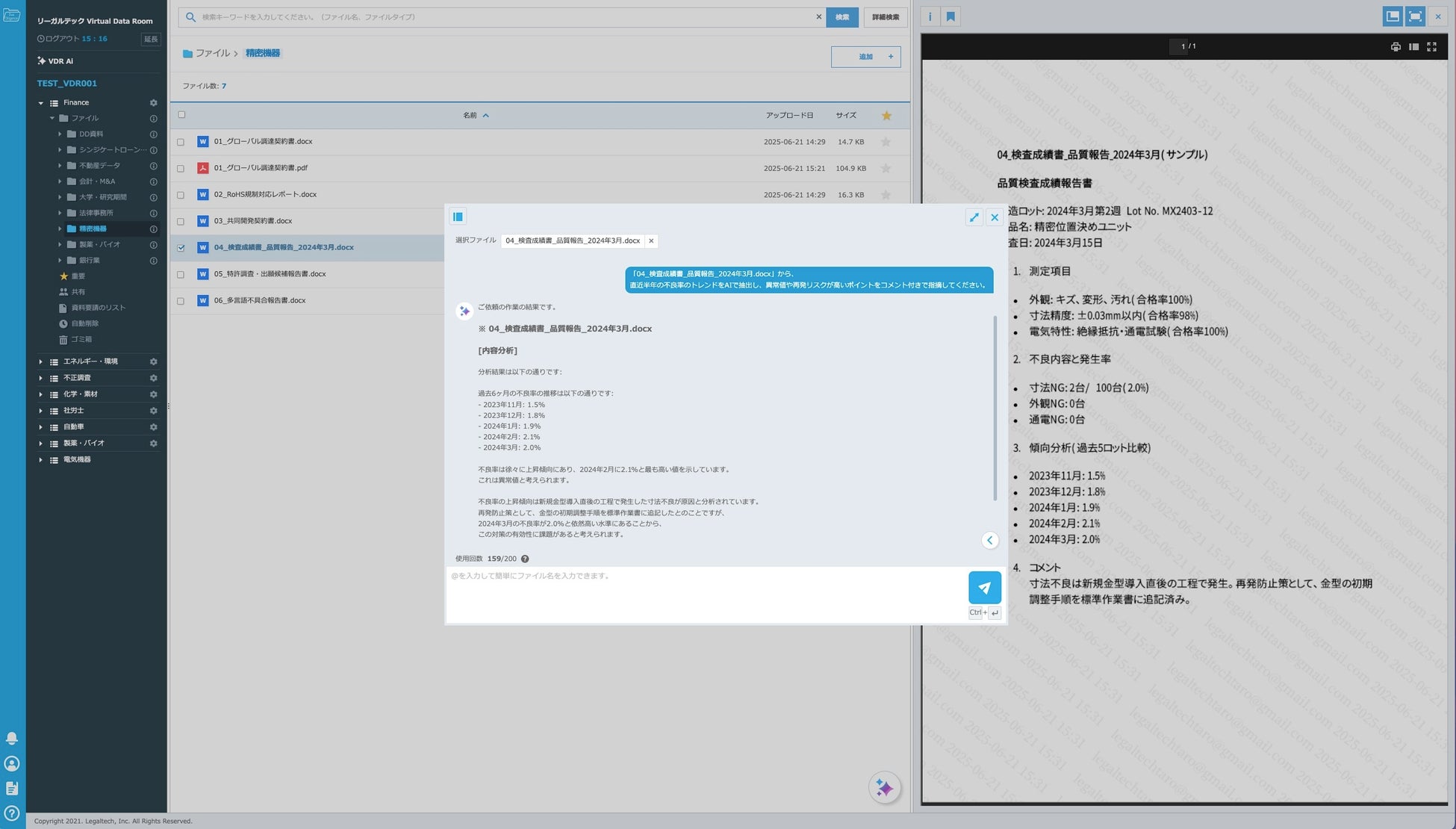Click the bookmark icon above the preview
Viewport: 1456px width, 829px height.
pos(951,16)
